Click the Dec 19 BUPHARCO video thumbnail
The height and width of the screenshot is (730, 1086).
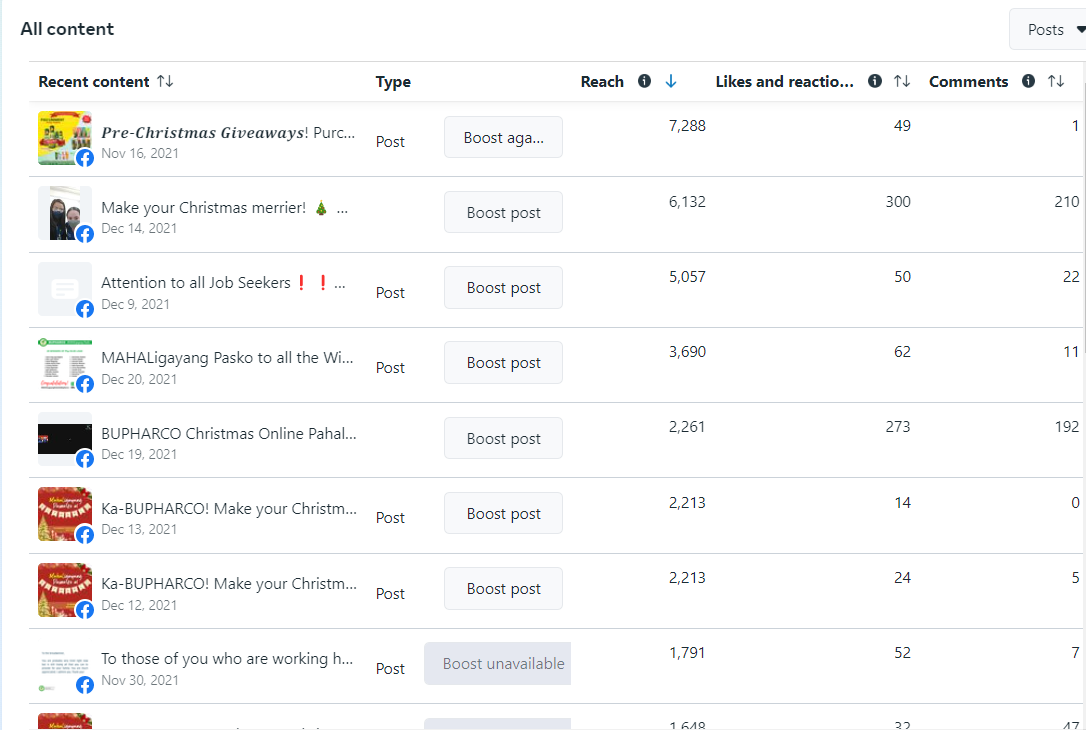[x=65, y=438]
